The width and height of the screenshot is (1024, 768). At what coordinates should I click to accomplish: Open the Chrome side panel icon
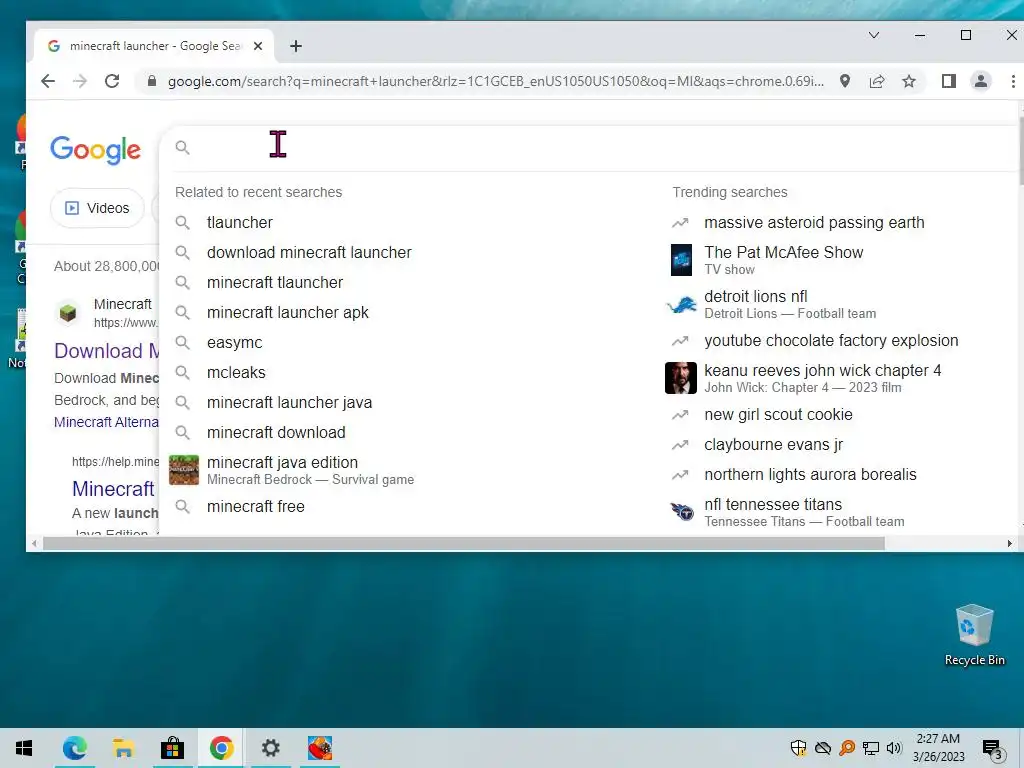949,81
